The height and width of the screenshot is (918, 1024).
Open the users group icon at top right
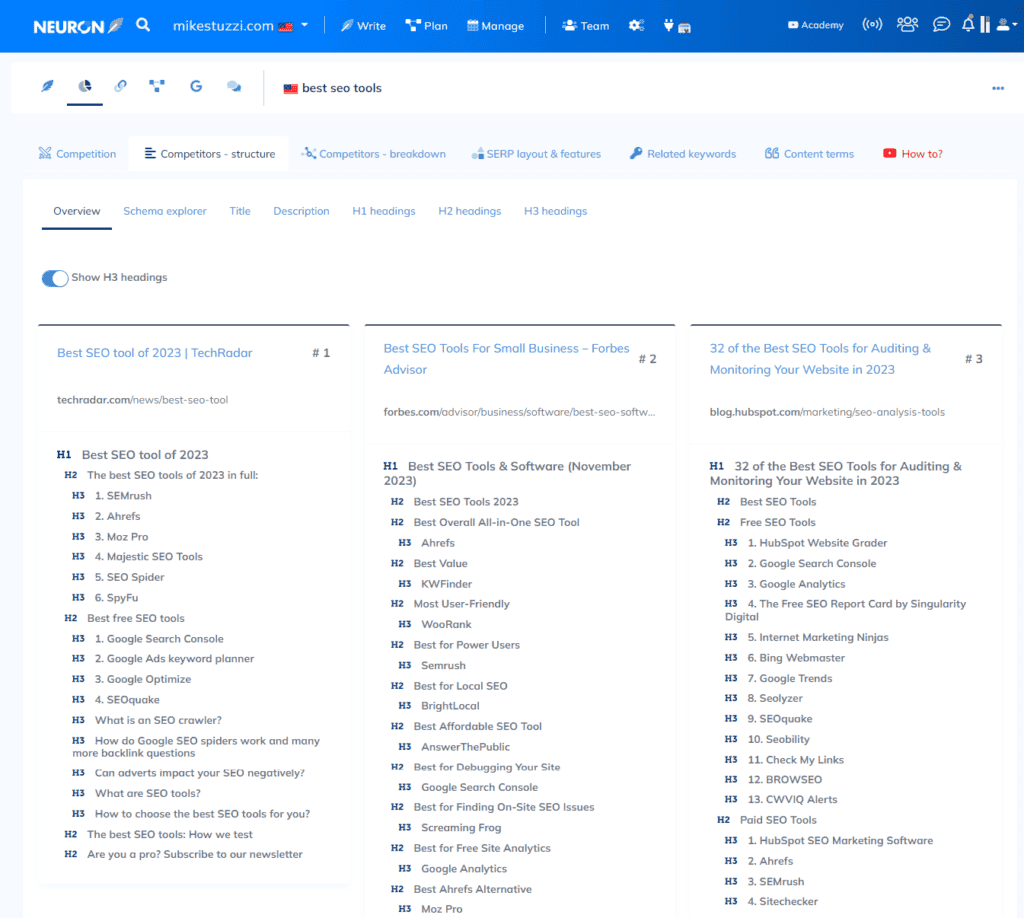point(907,23)
